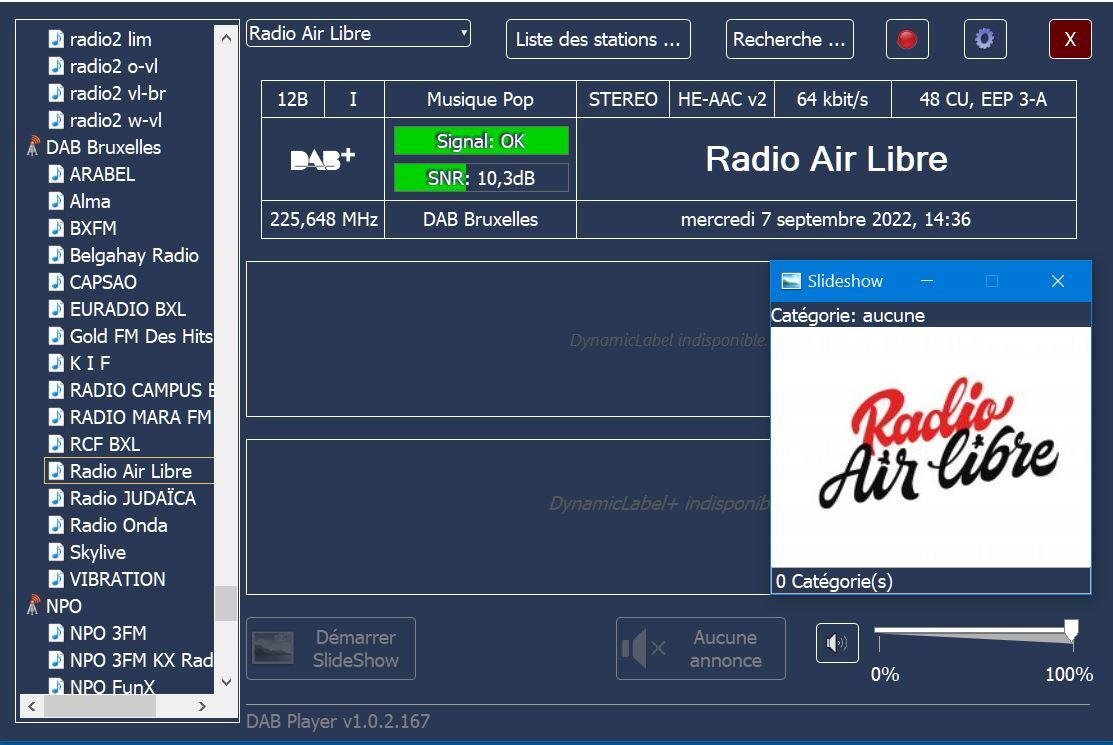
Task: Select station RADIO MARA FM
Action: point(140,416)
